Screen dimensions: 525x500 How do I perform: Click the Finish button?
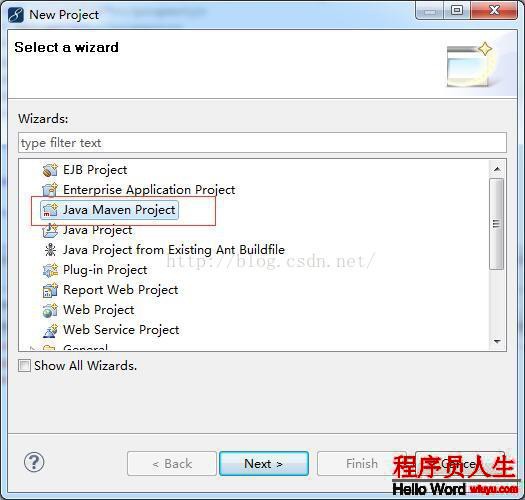[362, 463]
